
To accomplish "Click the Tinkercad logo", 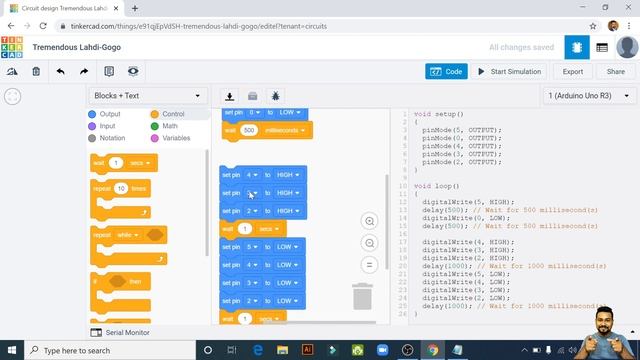I will pos(12,47).
